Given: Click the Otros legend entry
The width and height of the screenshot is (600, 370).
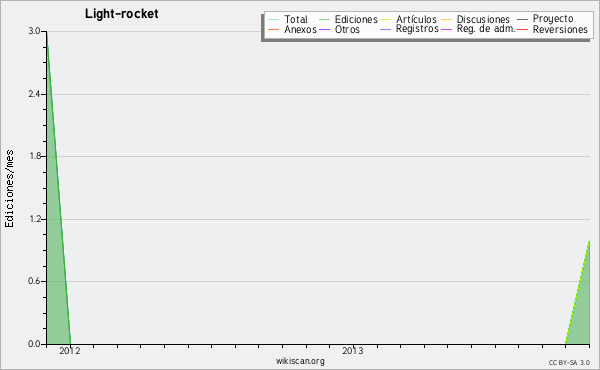Looking at the screenshot, I should (339, 29).
